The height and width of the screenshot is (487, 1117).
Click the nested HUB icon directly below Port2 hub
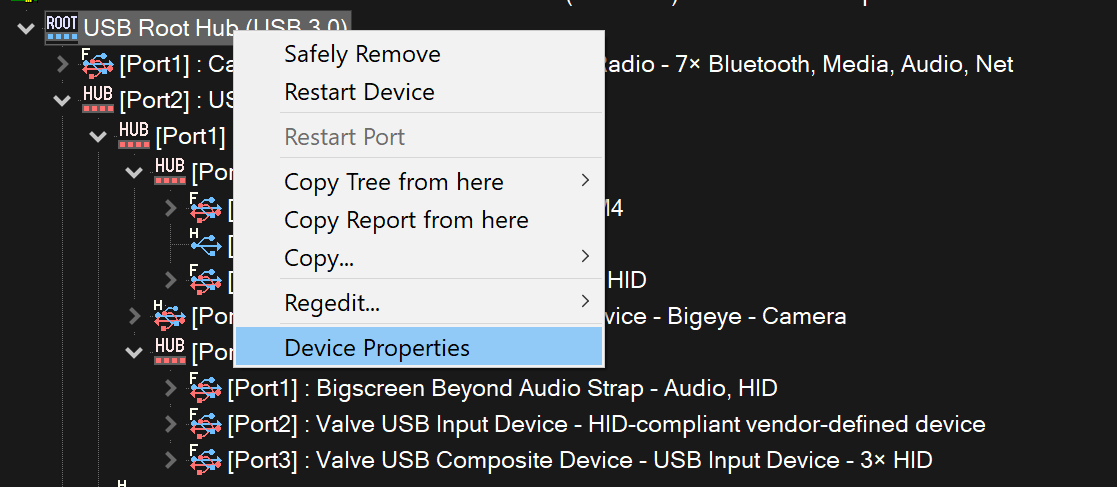tap(134, 136)
